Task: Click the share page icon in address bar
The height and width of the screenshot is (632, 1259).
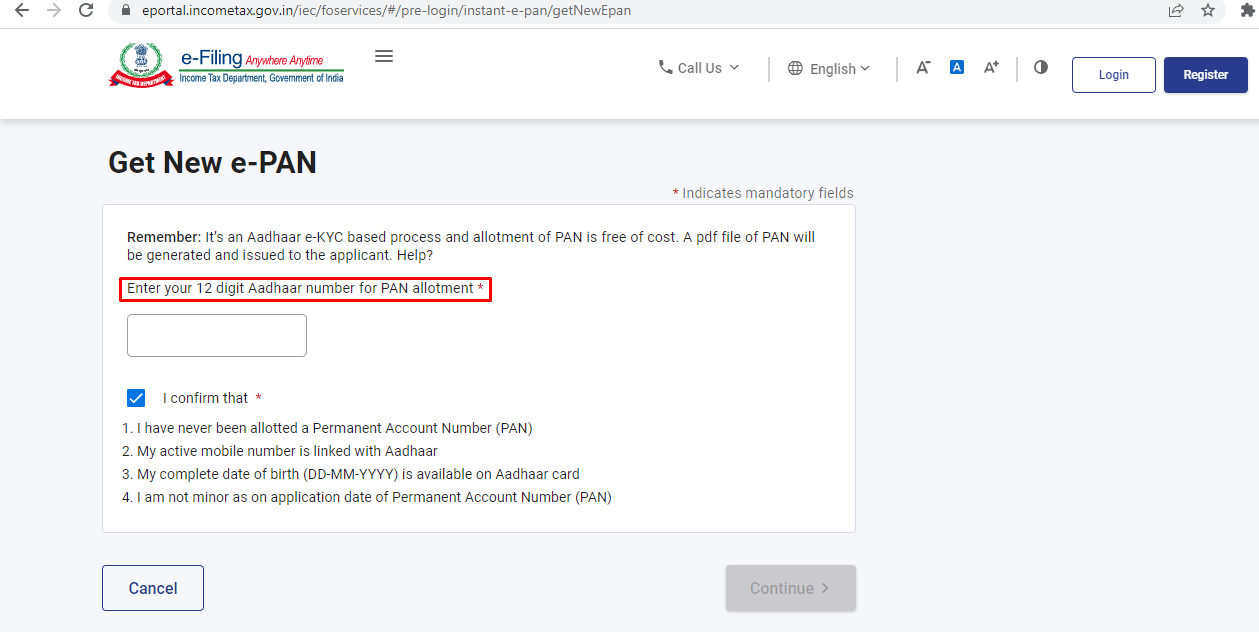Action: pos(1176,11)
